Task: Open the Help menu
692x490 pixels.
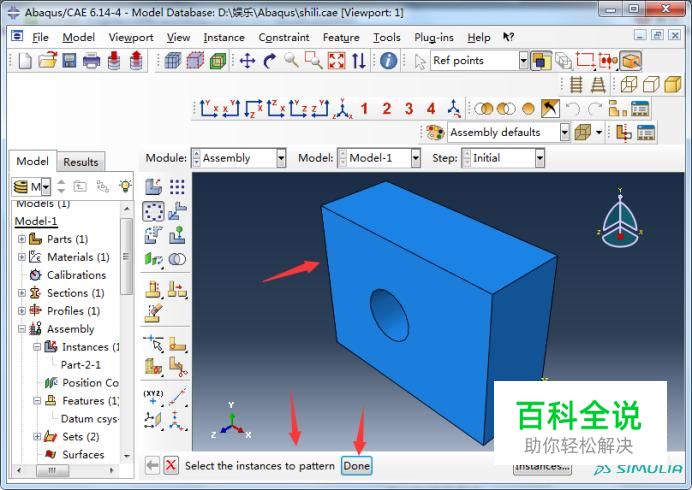Action: tap(479, 38)
